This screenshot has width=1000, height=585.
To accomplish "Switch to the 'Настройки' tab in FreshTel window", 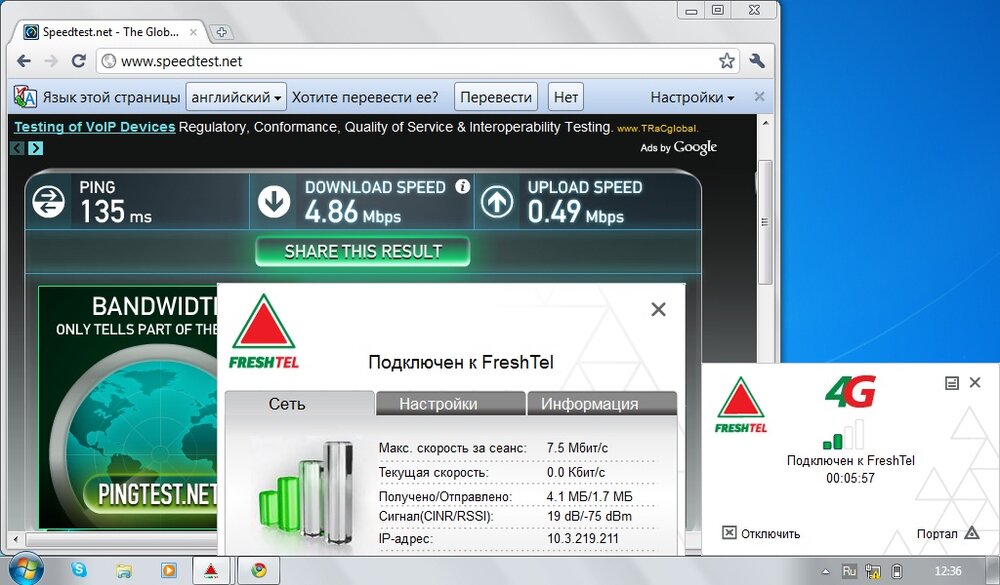I will pos(450,403).
